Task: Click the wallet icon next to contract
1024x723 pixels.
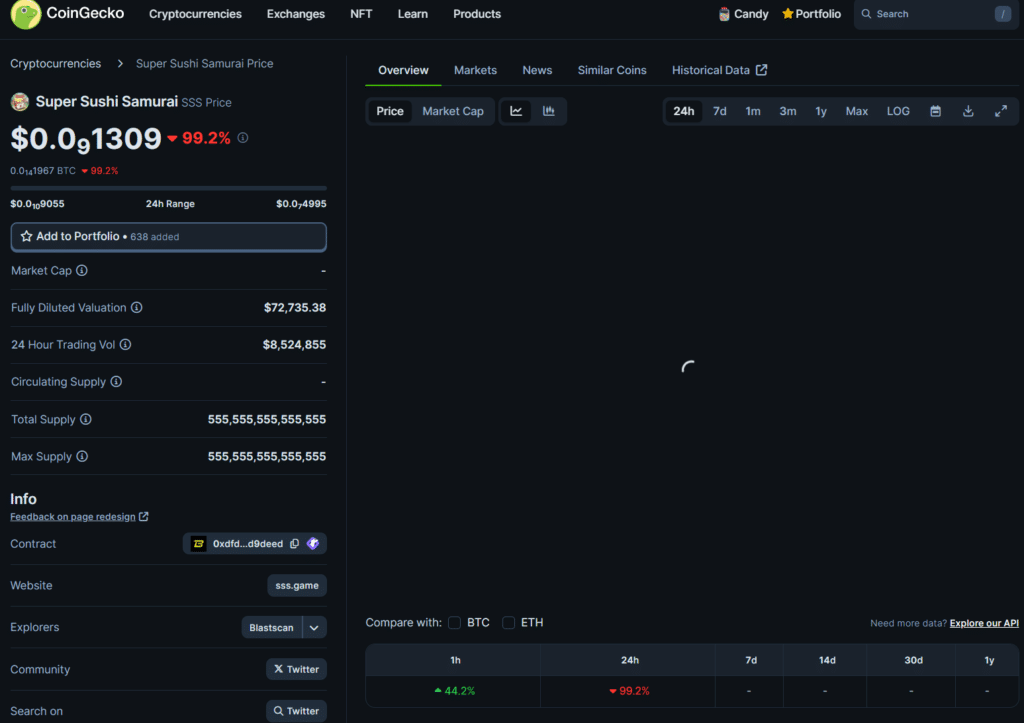Action: (x=313, y=543)
